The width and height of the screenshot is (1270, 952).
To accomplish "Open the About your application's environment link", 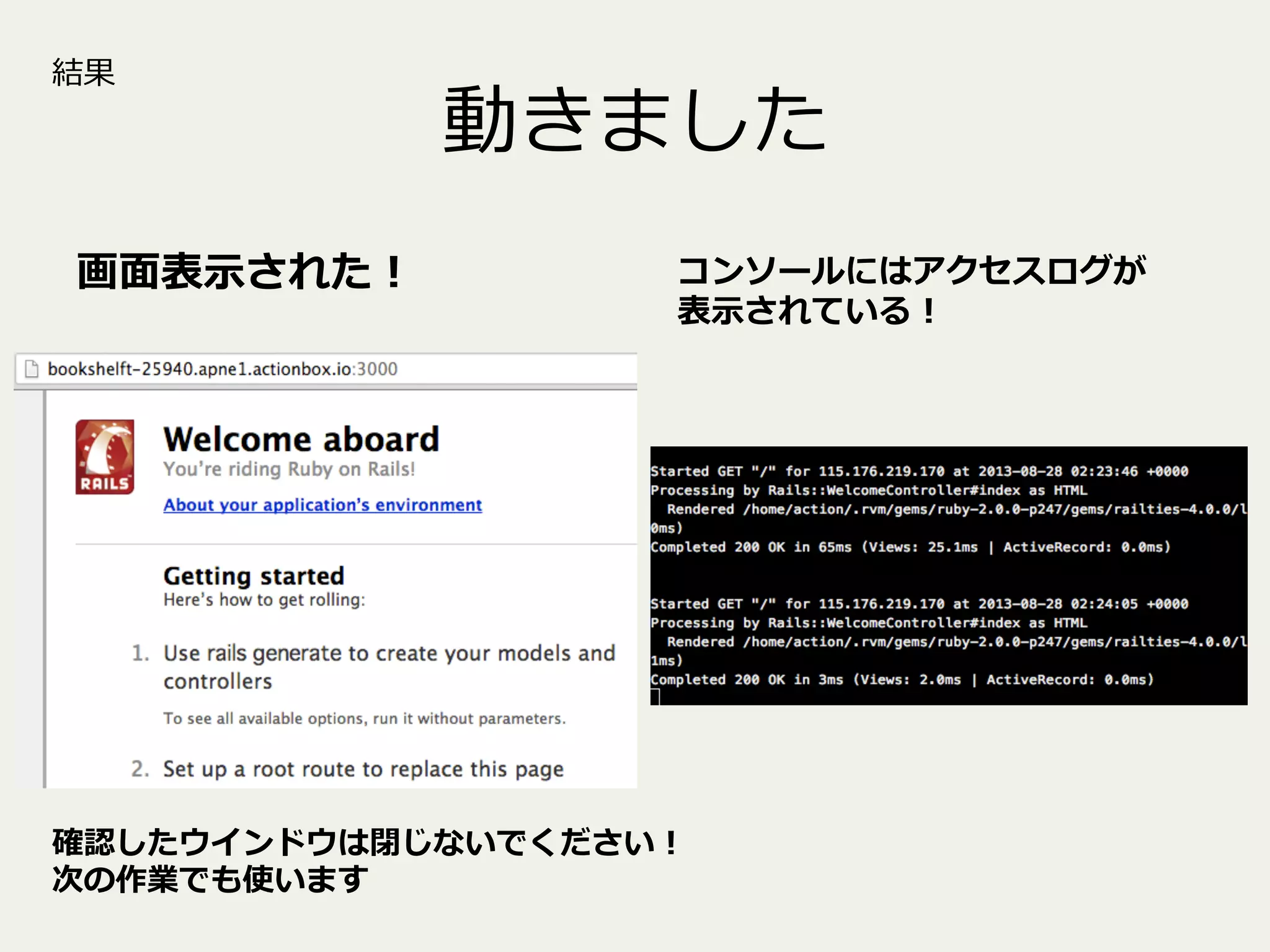I will tap(322, 505).
